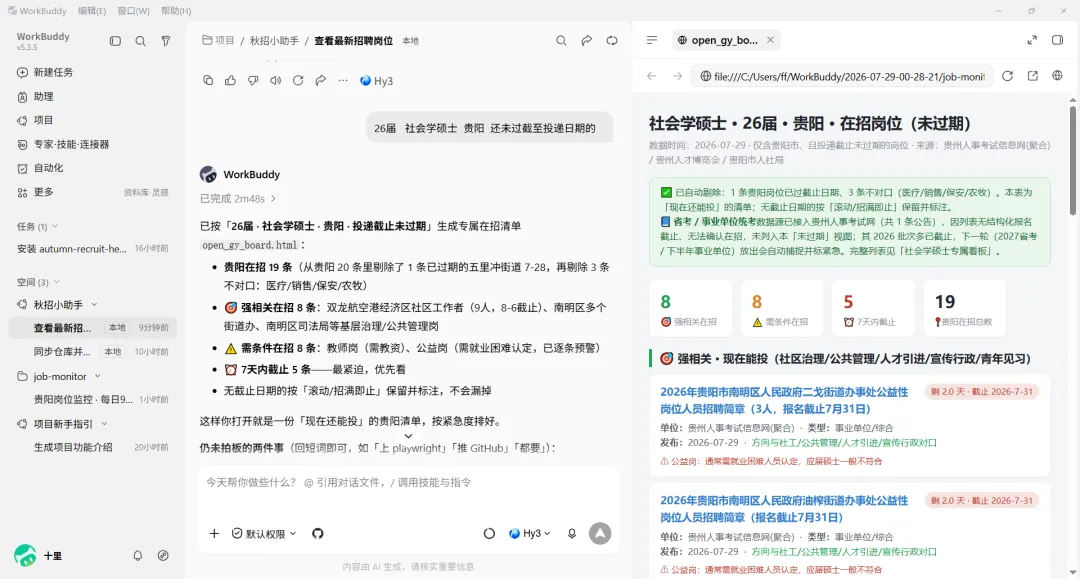The height and width of the screenshot is (579, 1080).
Task: Click the circle icon left of Hy3 selector
Action: click(x=489, y=534)
